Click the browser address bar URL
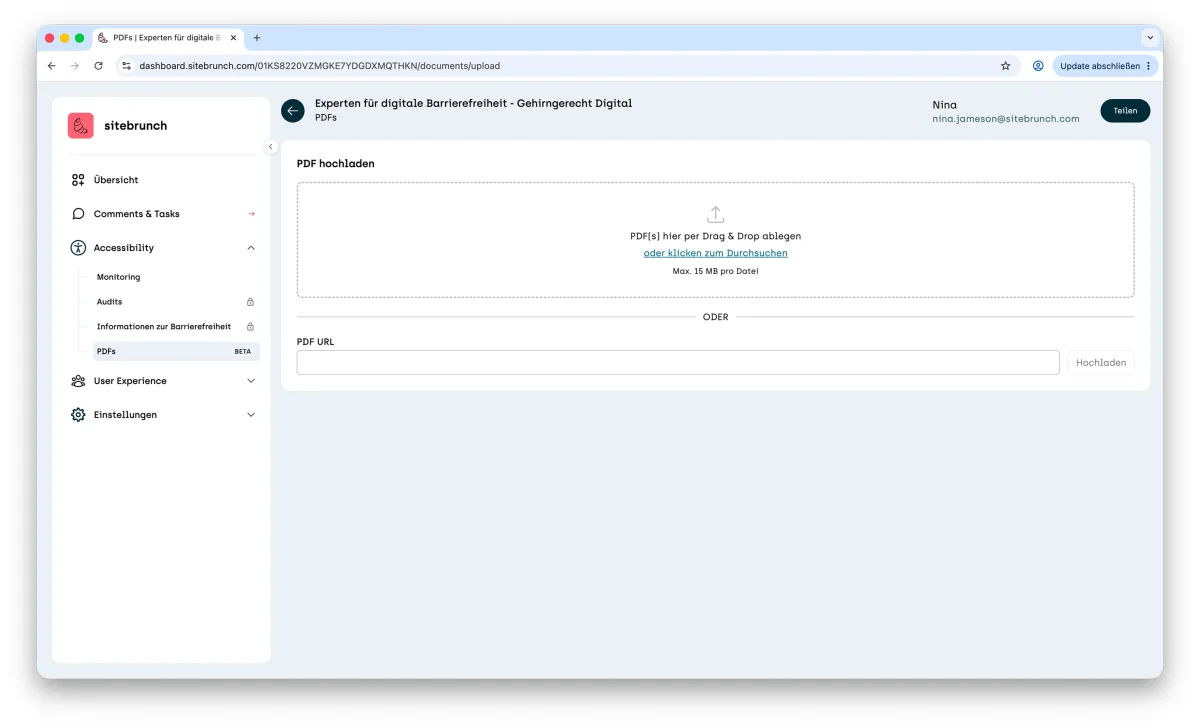Viewport: 1200px width, 727px height. click(x=319, y=66)
